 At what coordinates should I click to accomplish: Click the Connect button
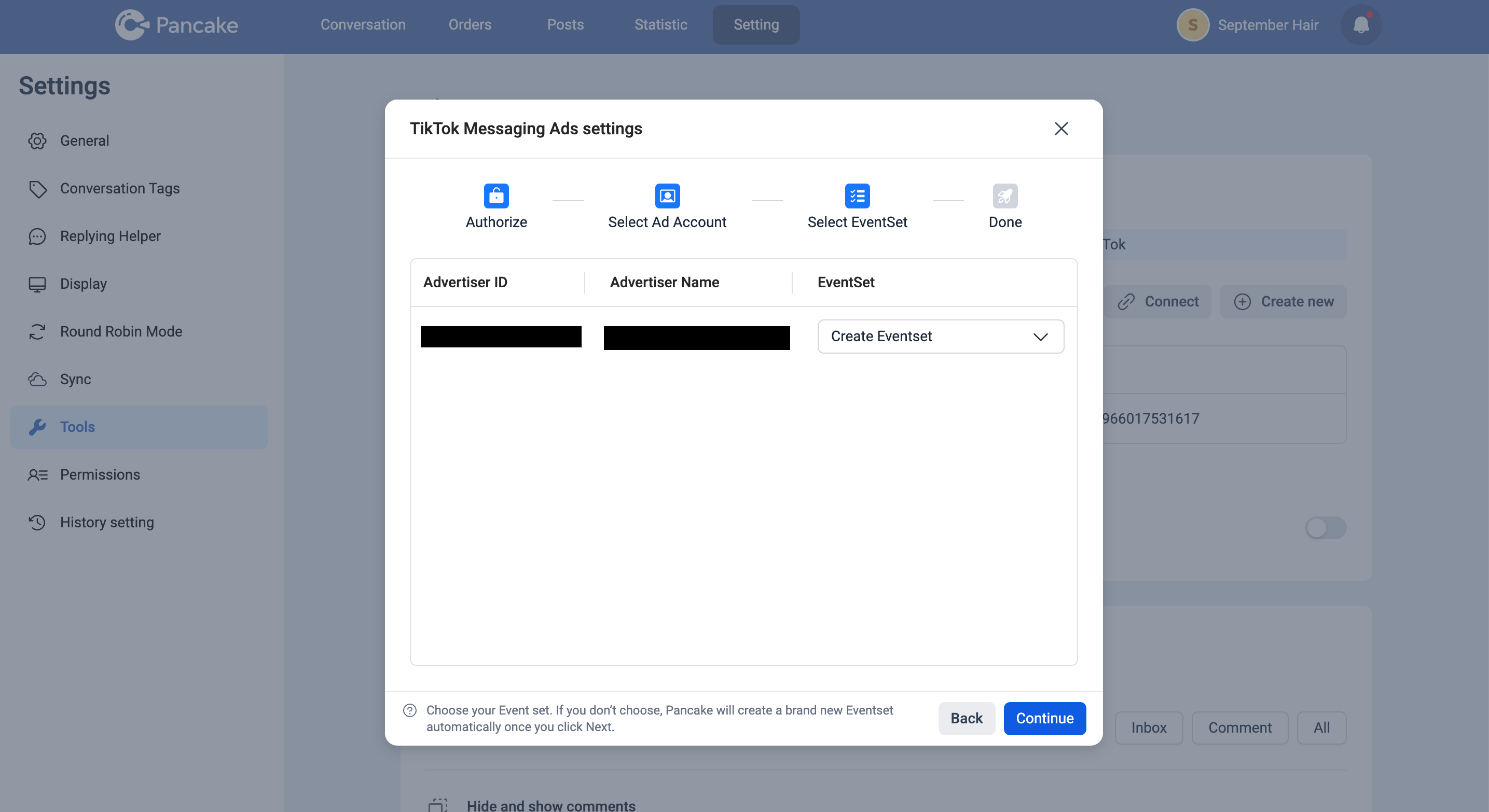(x=1157, y=301)
